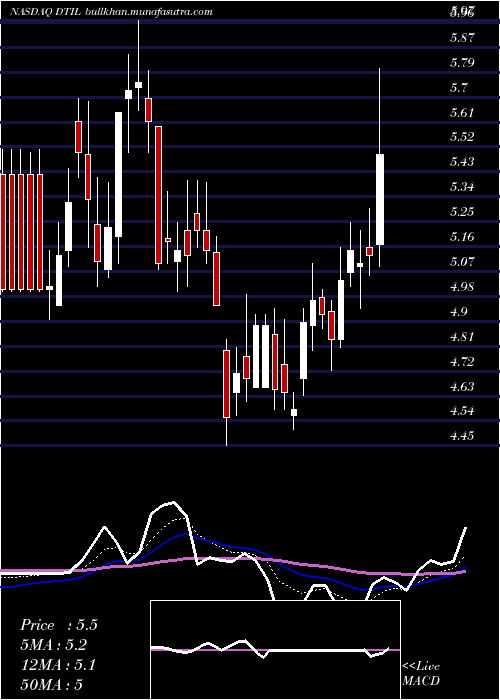Viewport: 500px width, 700px height.
Task: Click the 12MA : 5.1 readout
Action: click(58, 665)
